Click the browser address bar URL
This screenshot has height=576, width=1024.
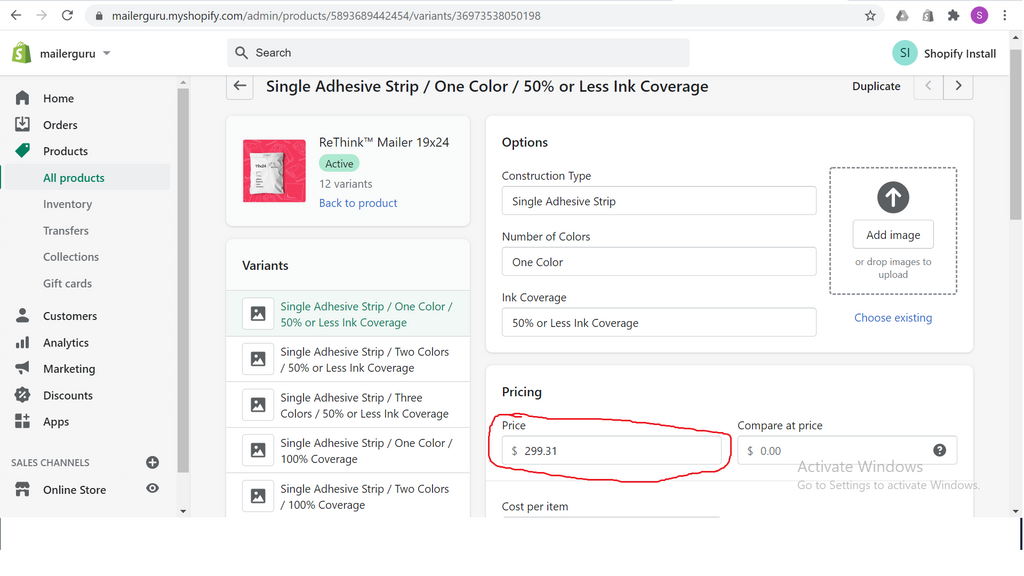(326, 16)
